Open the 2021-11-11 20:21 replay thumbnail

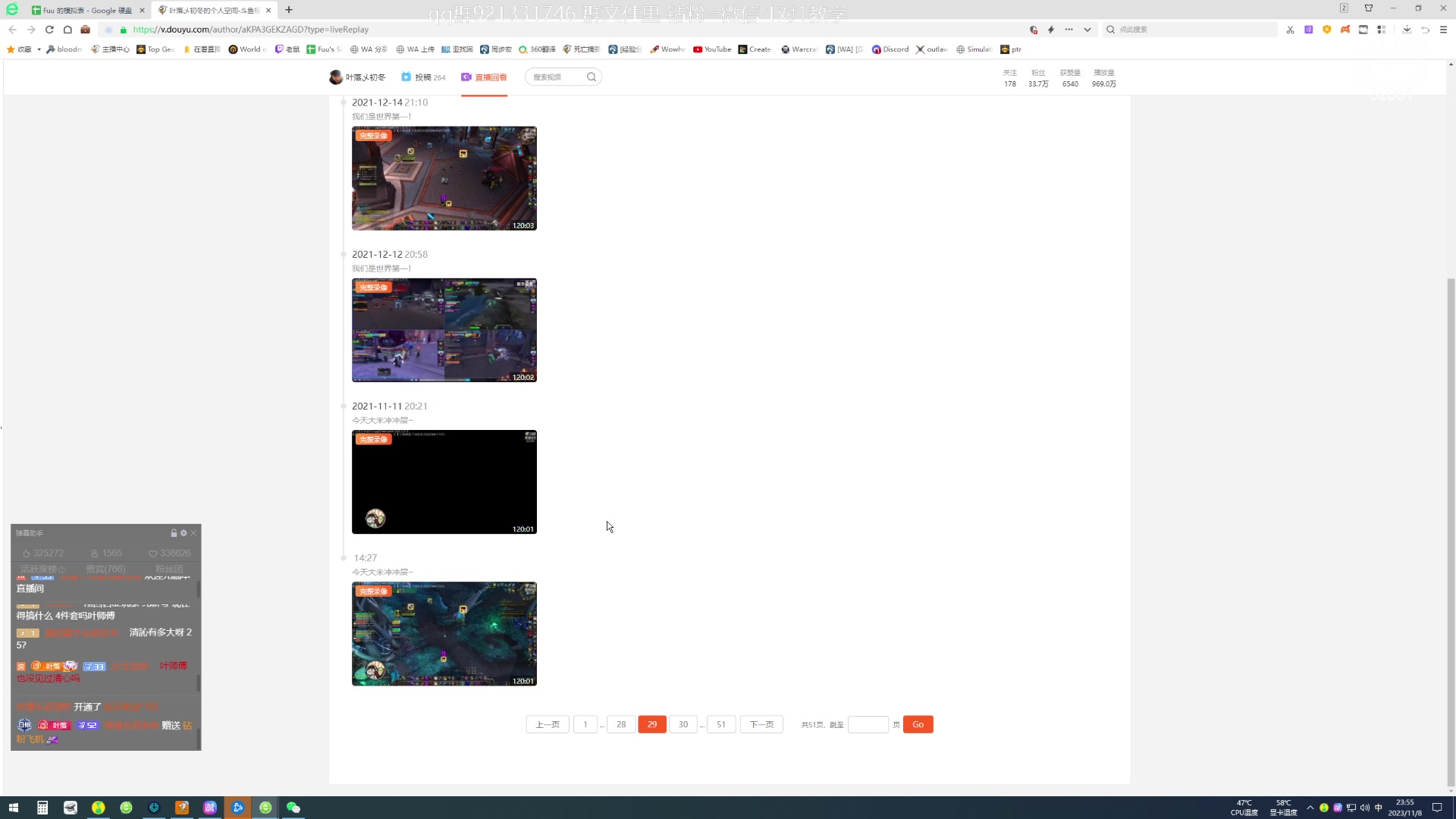[444, 482]
